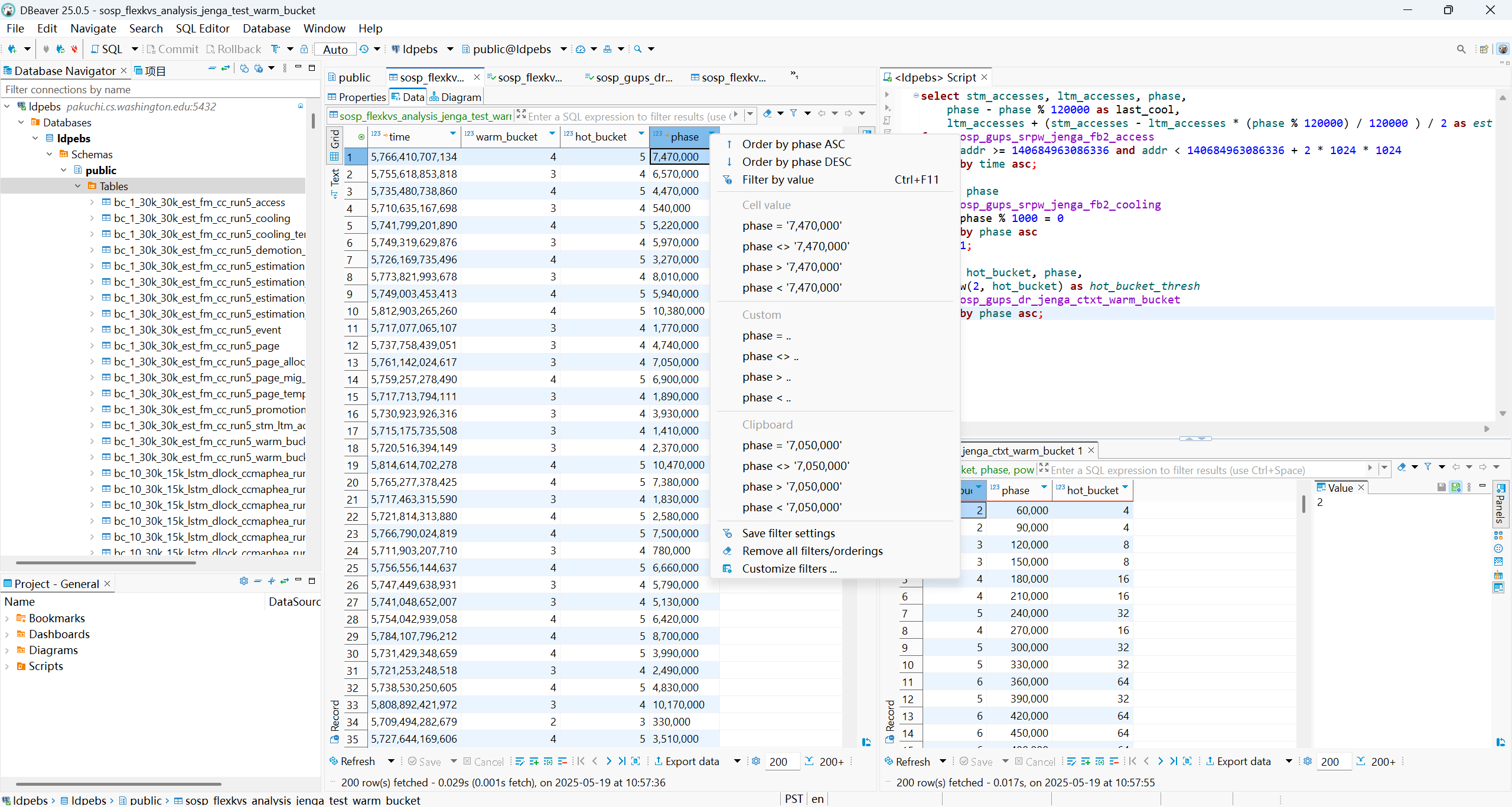
Task: Click the Value panel save icon
Action: click(x=1442, y=487)
